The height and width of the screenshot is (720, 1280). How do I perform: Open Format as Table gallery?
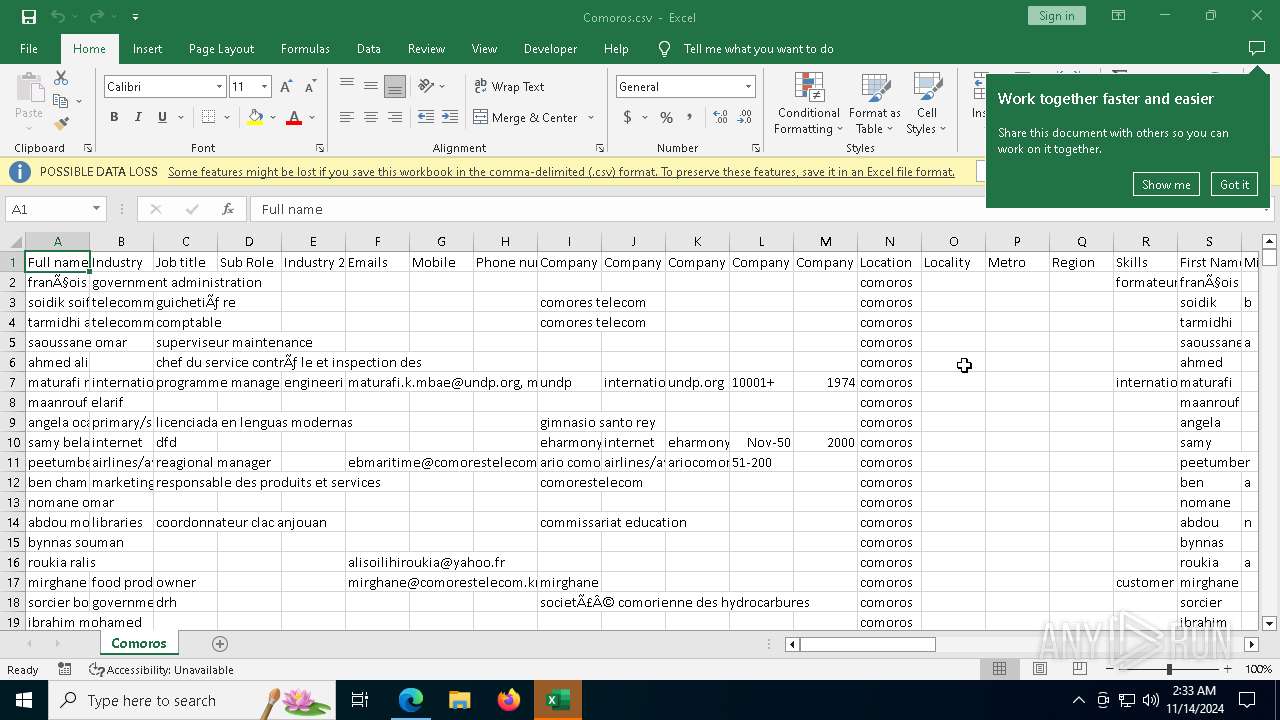pos(875,104)
